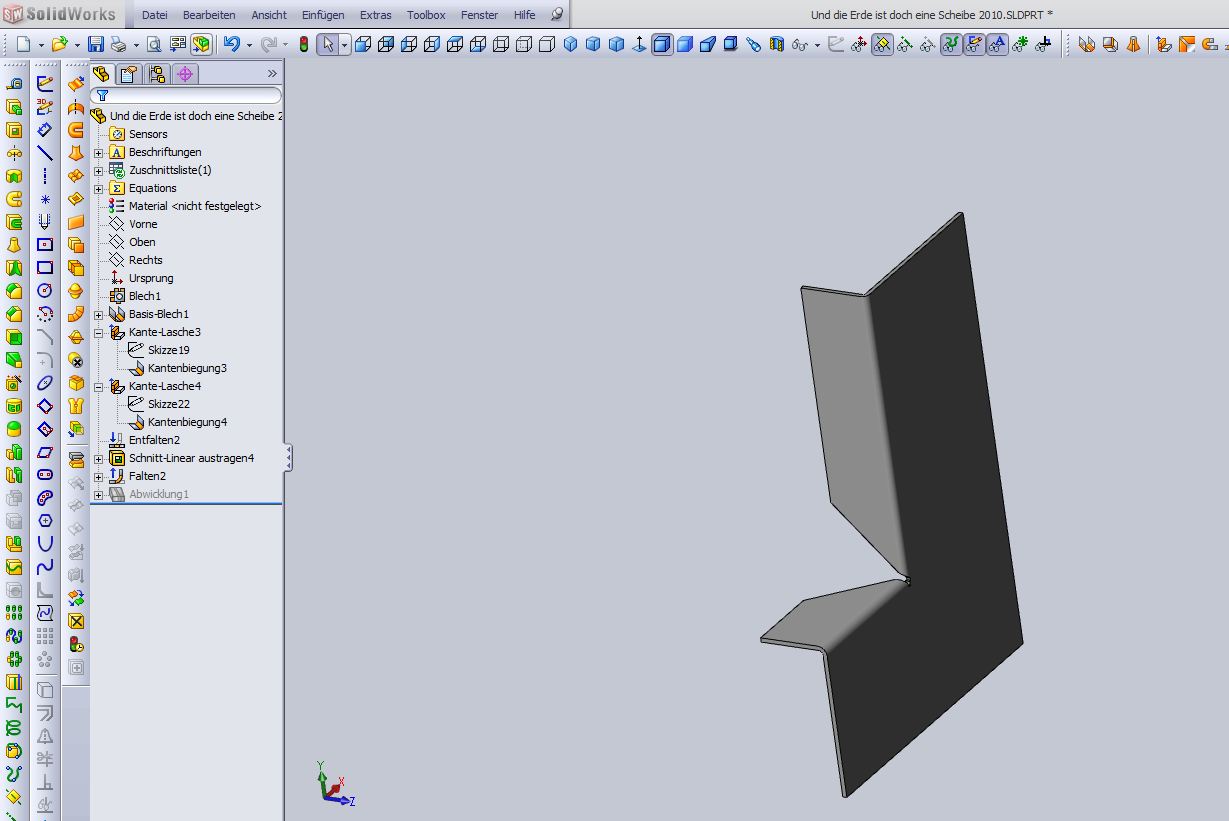The image size is (1229, 821).
Task: Toggle the Shaded With Edges display mode
Action: [x=662, y=45]
